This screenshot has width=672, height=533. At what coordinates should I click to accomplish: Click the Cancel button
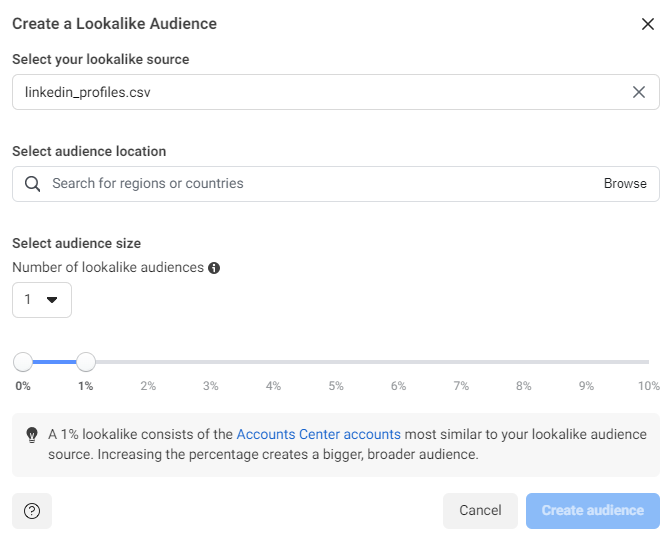(x=480, y=511)
